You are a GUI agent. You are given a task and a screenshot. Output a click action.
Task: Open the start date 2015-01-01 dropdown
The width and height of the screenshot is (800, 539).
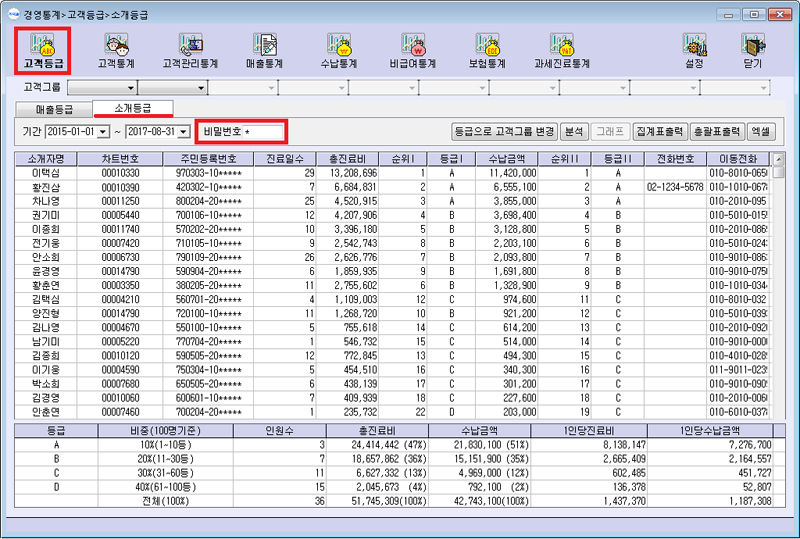104,132
